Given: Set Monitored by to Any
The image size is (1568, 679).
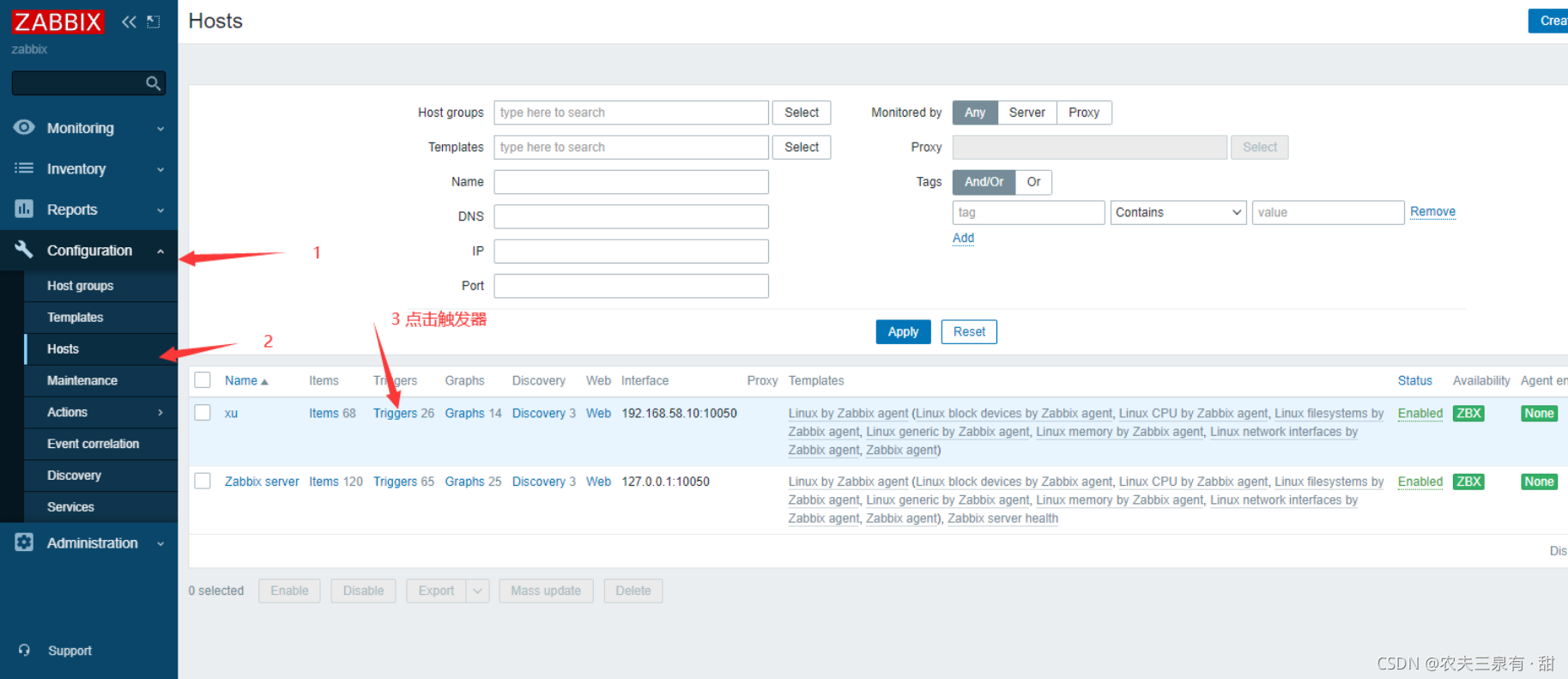Looking at the screenshot, I should [x=975, y=112].
